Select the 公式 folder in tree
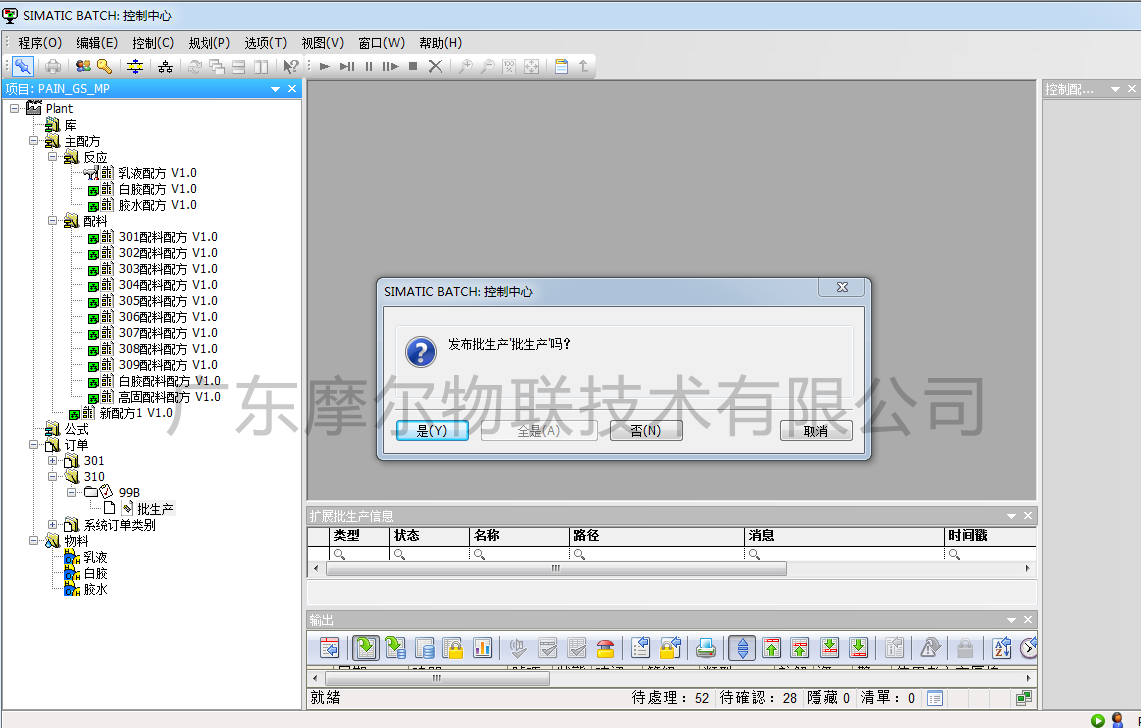The width and height of the screenshot is (1141, 728). click(x=76, y=429)
